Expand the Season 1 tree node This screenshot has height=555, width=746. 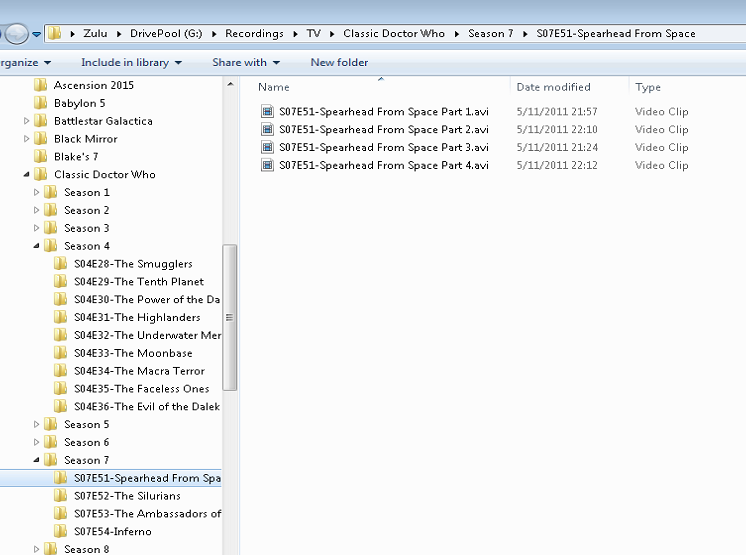pos(37,192)
